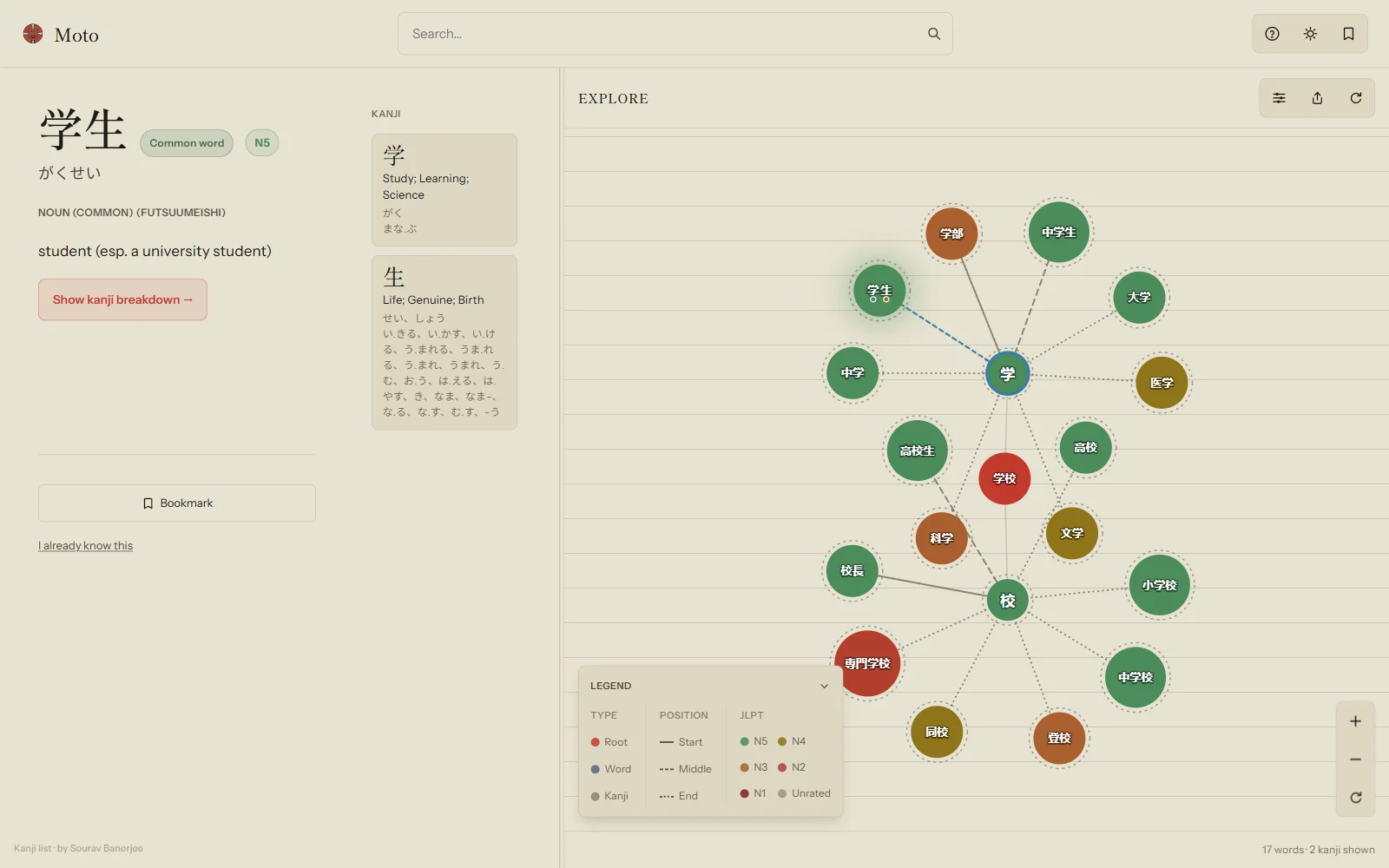Screen dimensions: 1389x868
Task: Collapse the Legend panel chevron
Action: [824, 686]
